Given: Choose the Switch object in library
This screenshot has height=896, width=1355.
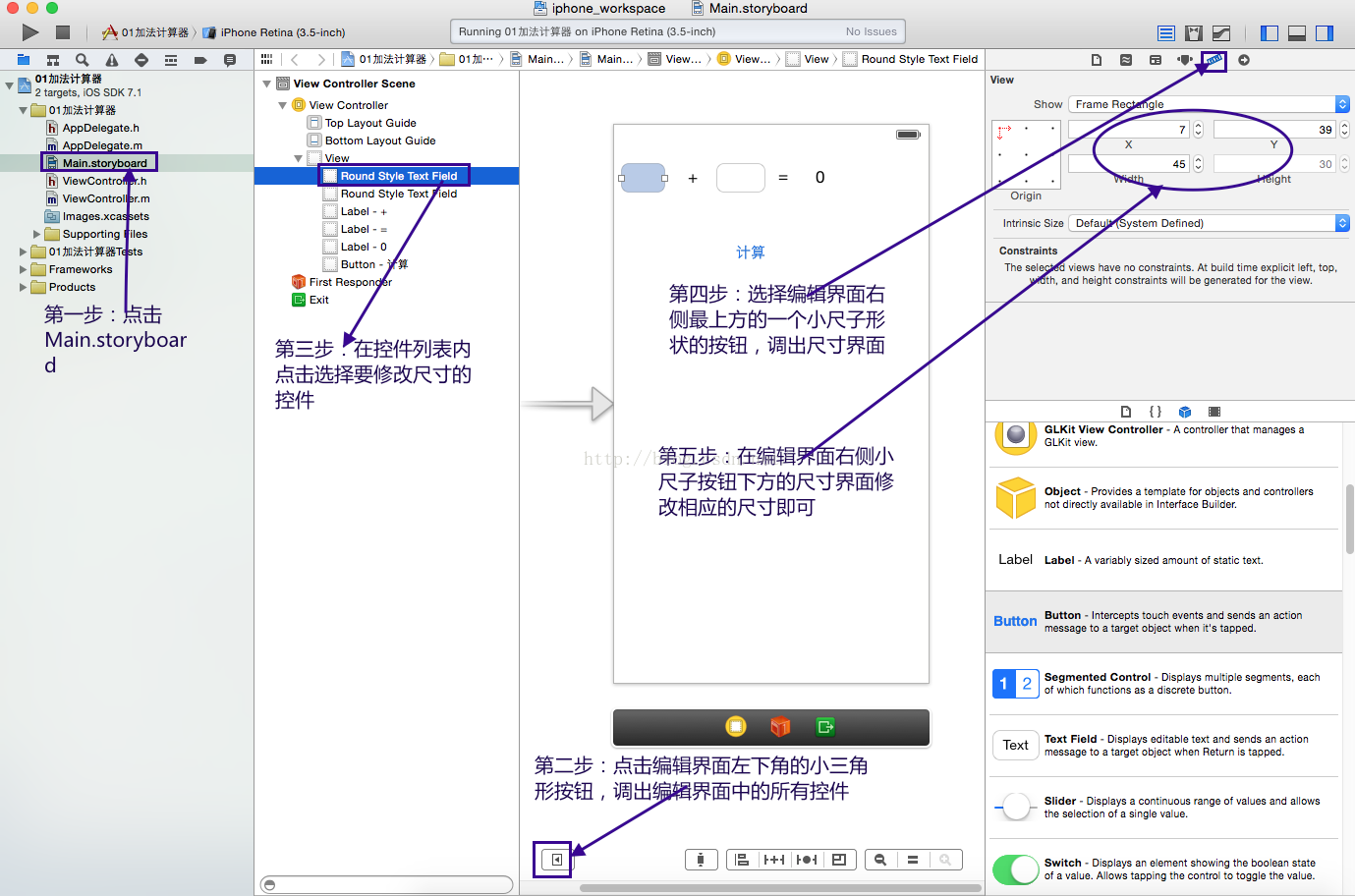Looking at the screenshot, I should [1163, 869].
